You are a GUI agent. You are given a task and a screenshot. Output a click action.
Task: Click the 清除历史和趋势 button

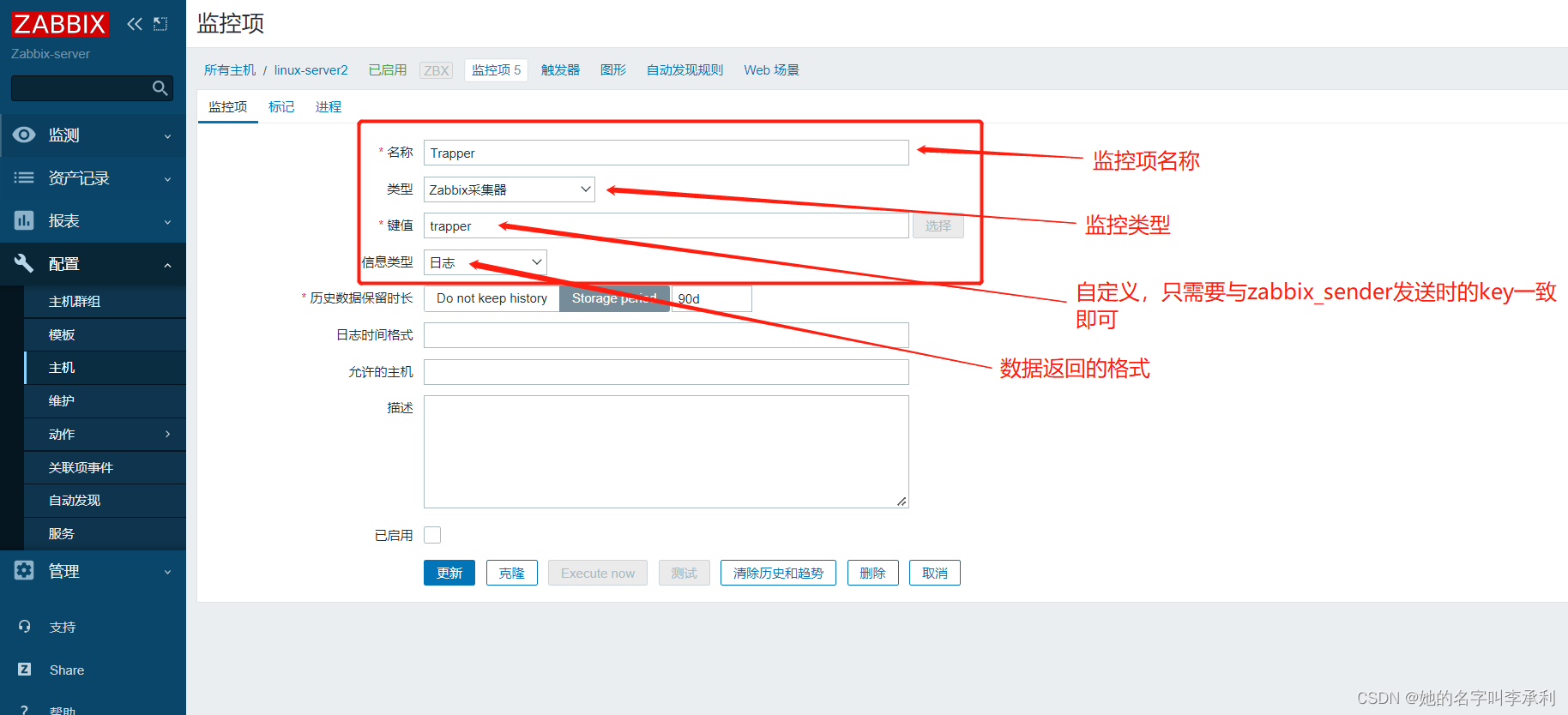[x=779, y=573]
